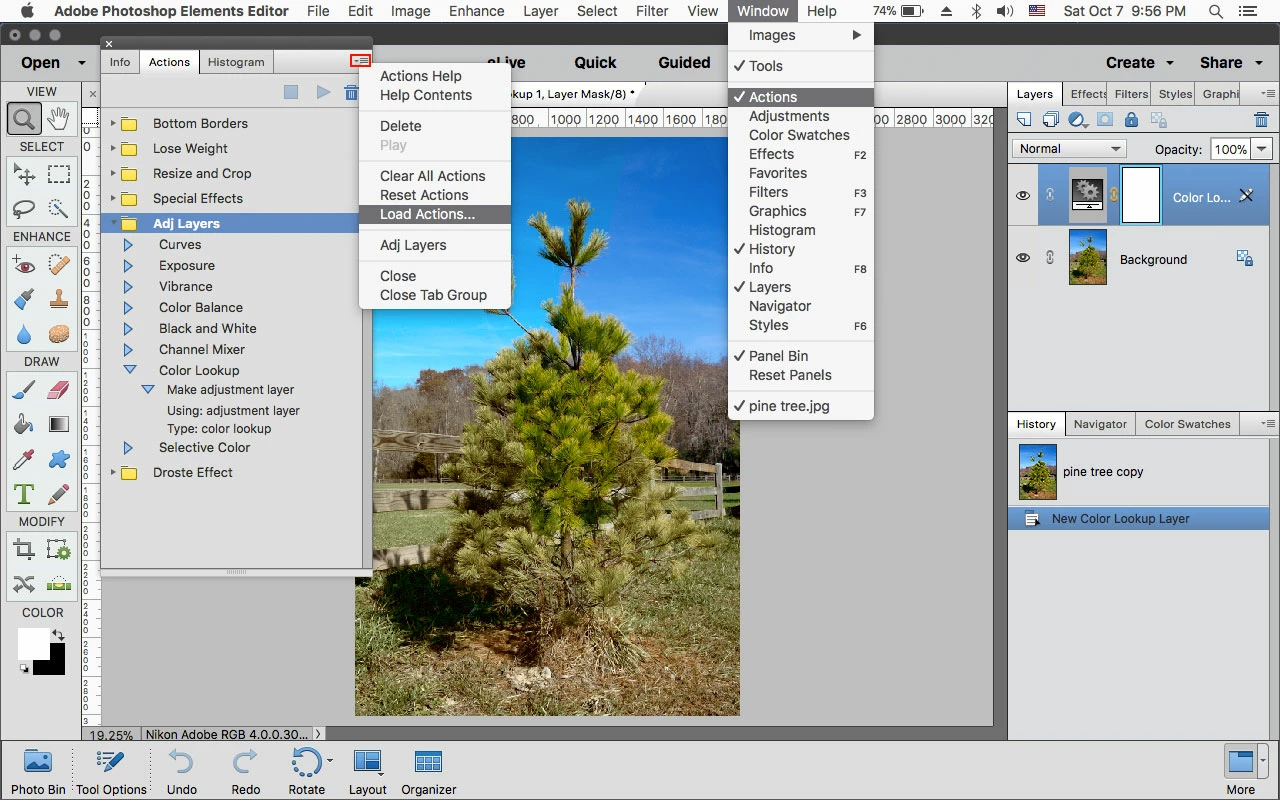The height and width of the screenshot is (800, 1280).
Task: Select the Move tool
Action: click(24, 176)
